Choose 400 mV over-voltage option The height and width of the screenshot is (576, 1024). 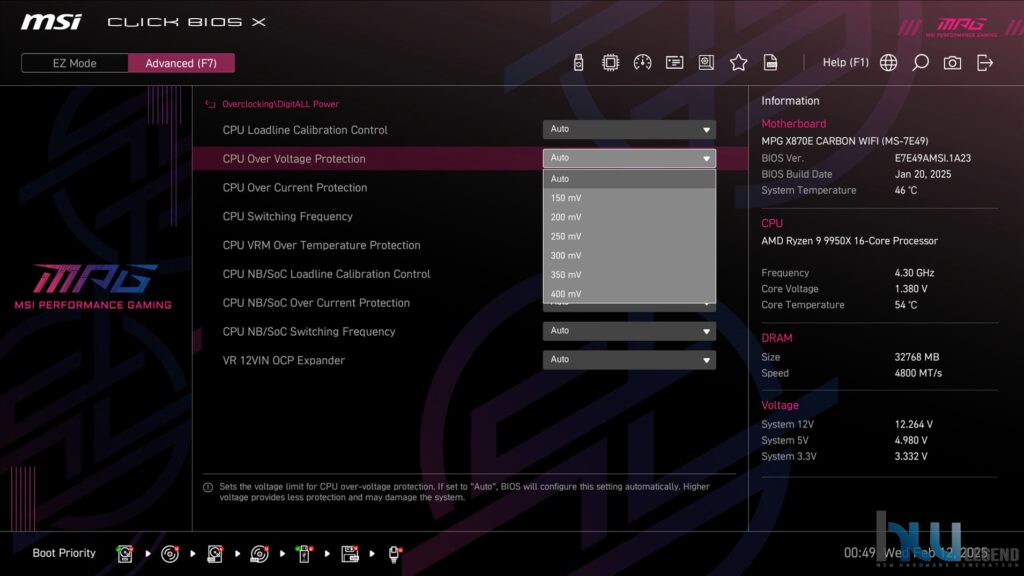pyautogui.click(x=629, y=294)
